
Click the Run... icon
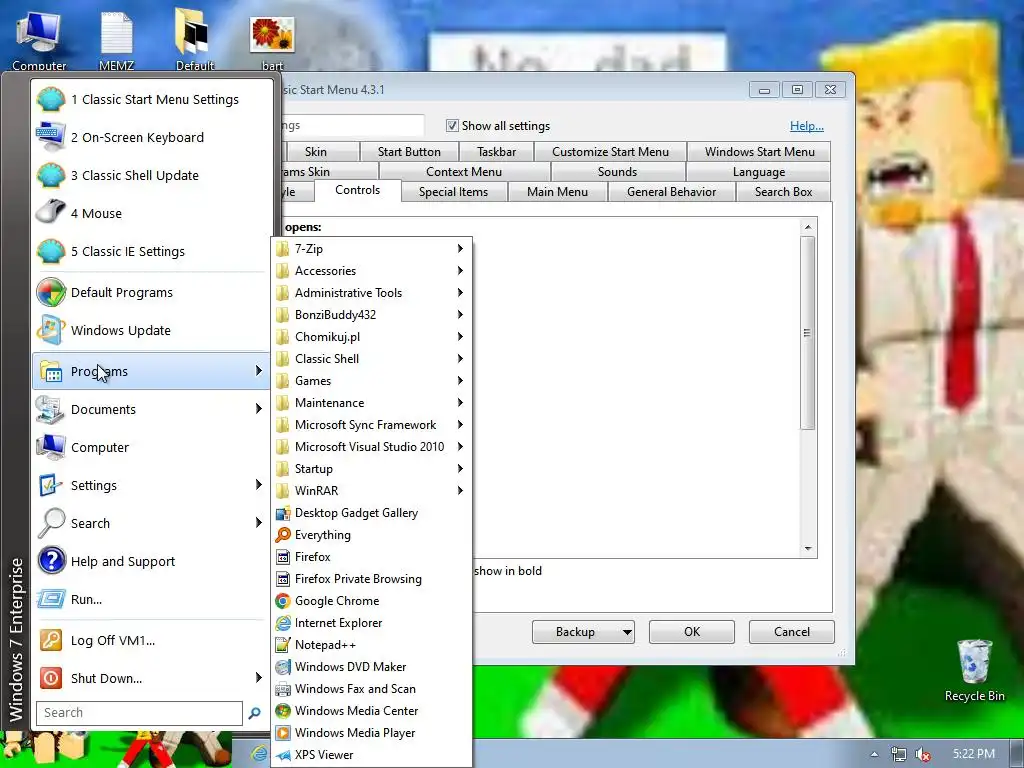pyautogui.click(x=51, y=599)
